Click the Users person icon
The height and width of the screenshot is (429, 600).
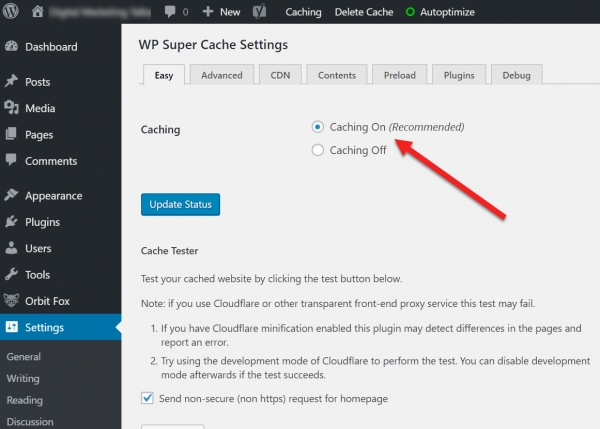pos(11,248)
